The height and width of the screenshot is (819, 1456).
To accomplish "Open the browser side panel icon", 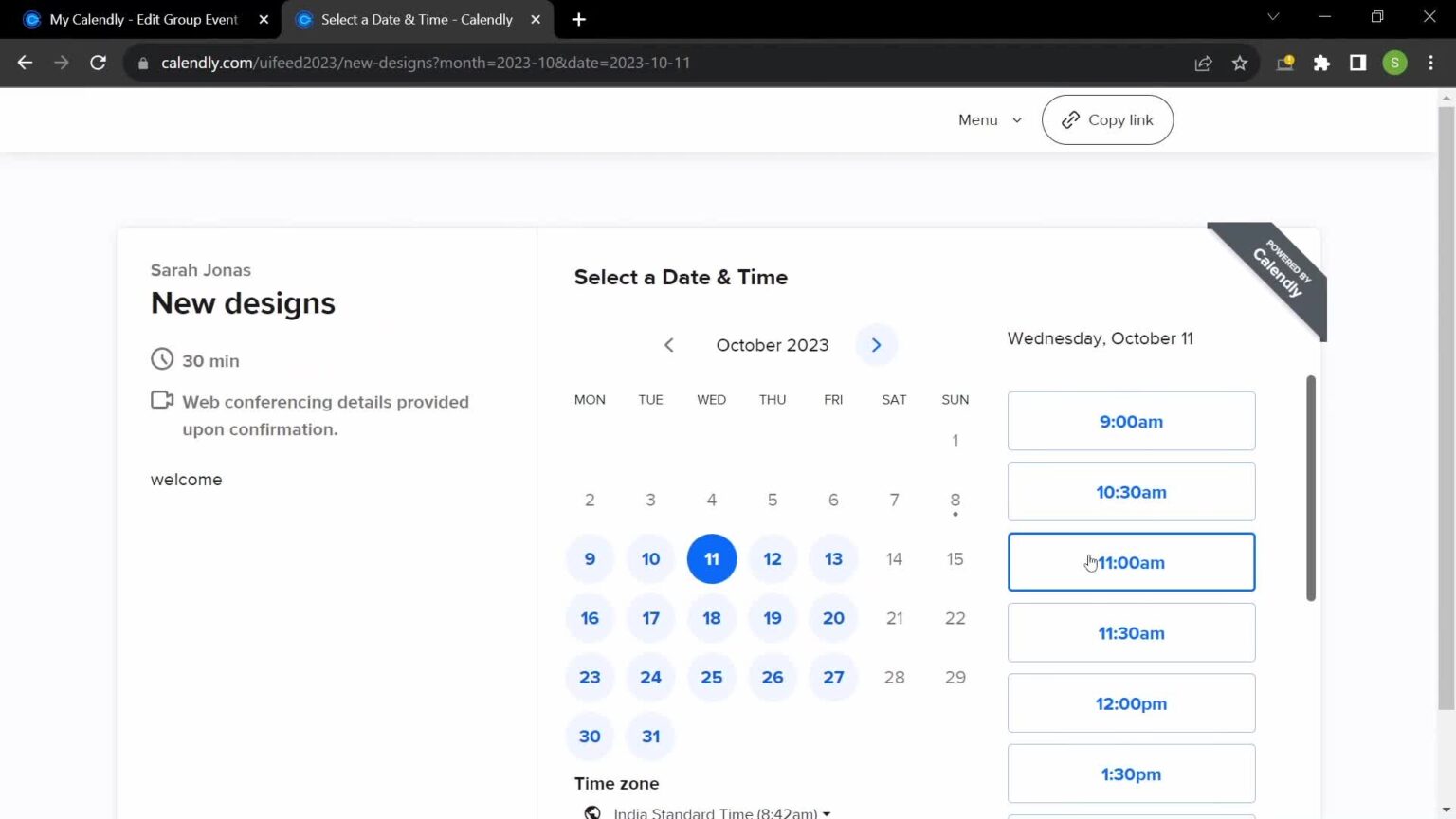I will (x=1357, y=63).
